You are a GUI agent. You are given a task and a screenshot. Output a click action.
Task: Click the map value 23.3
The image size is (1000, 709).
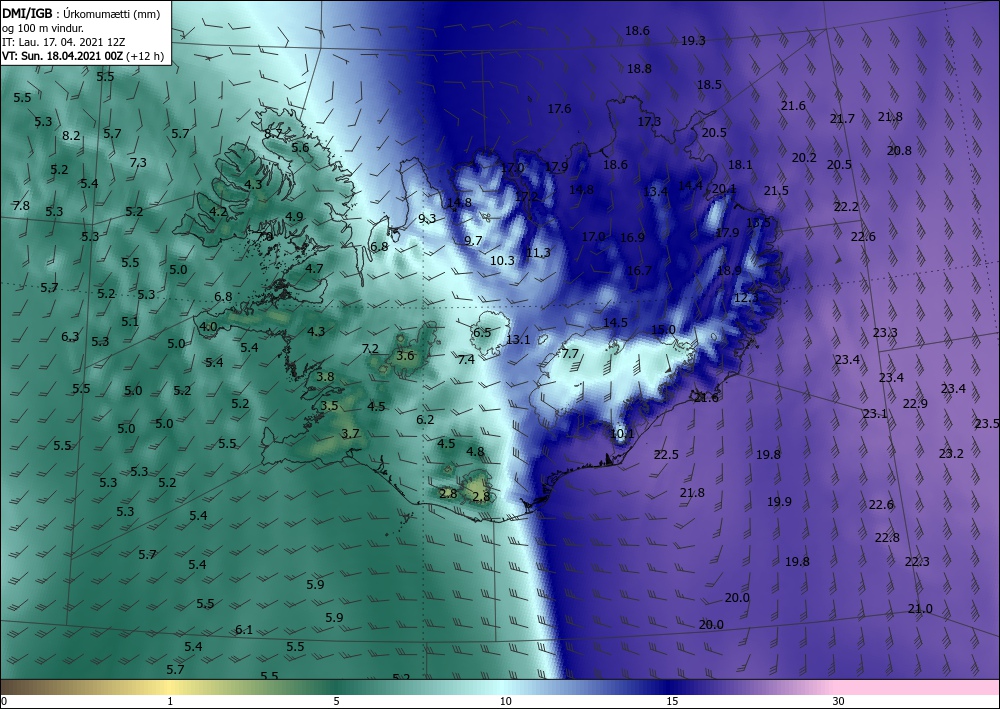pos(885,333)
